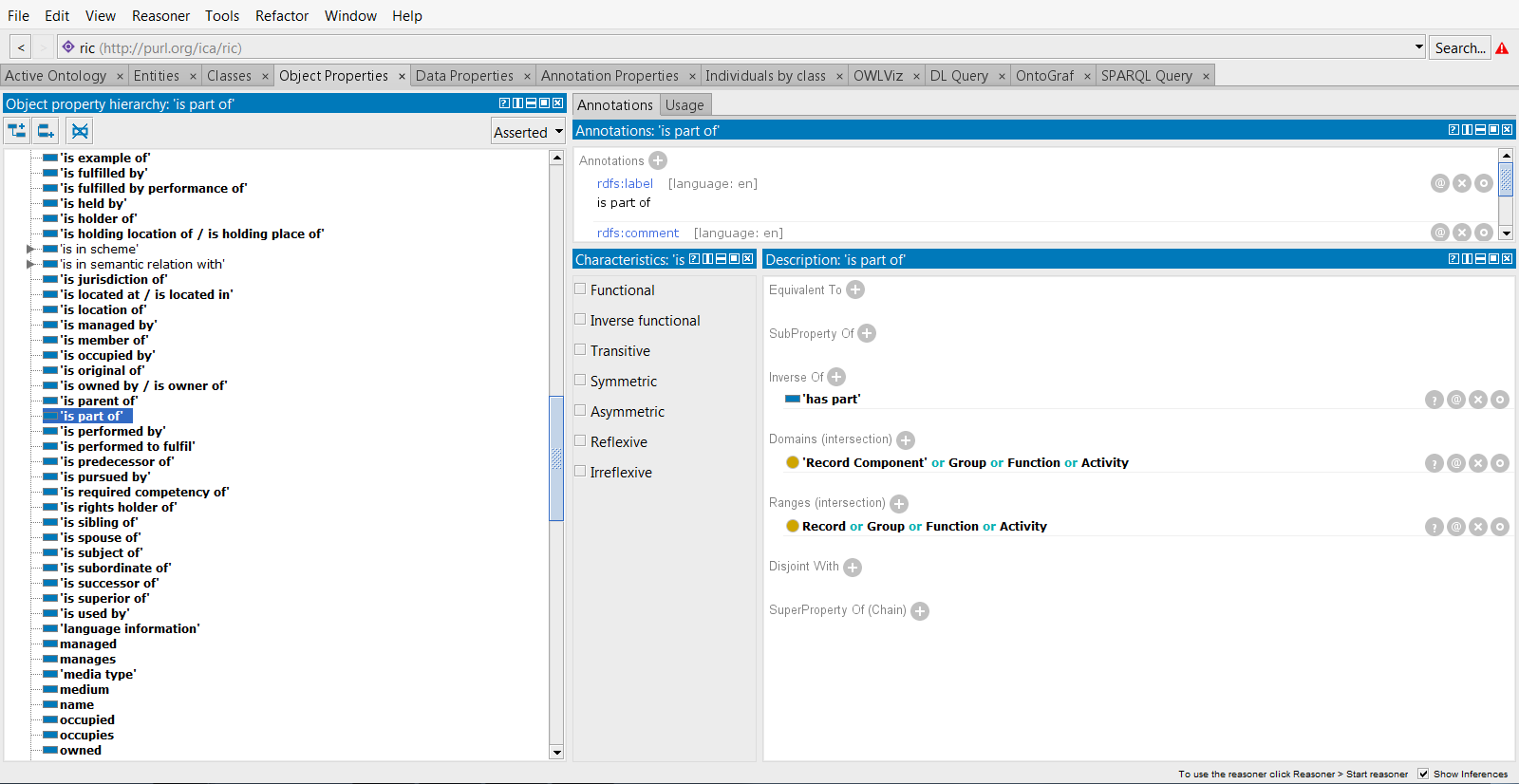
Task: Click the Add sub property icon
Action: pyautogui.click(x=17, y=131)
